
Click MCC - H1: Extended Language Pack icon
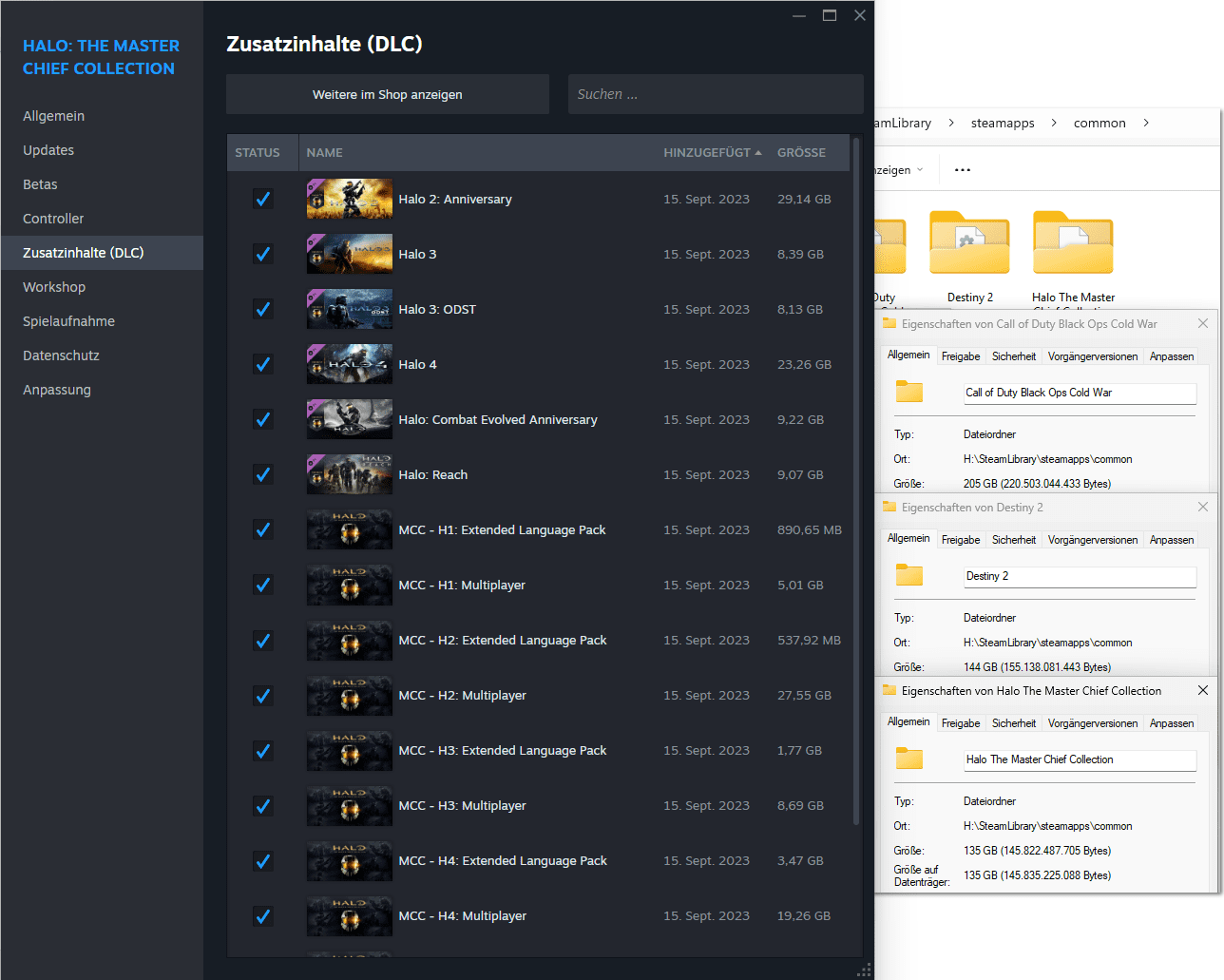[x=349, y=529]
